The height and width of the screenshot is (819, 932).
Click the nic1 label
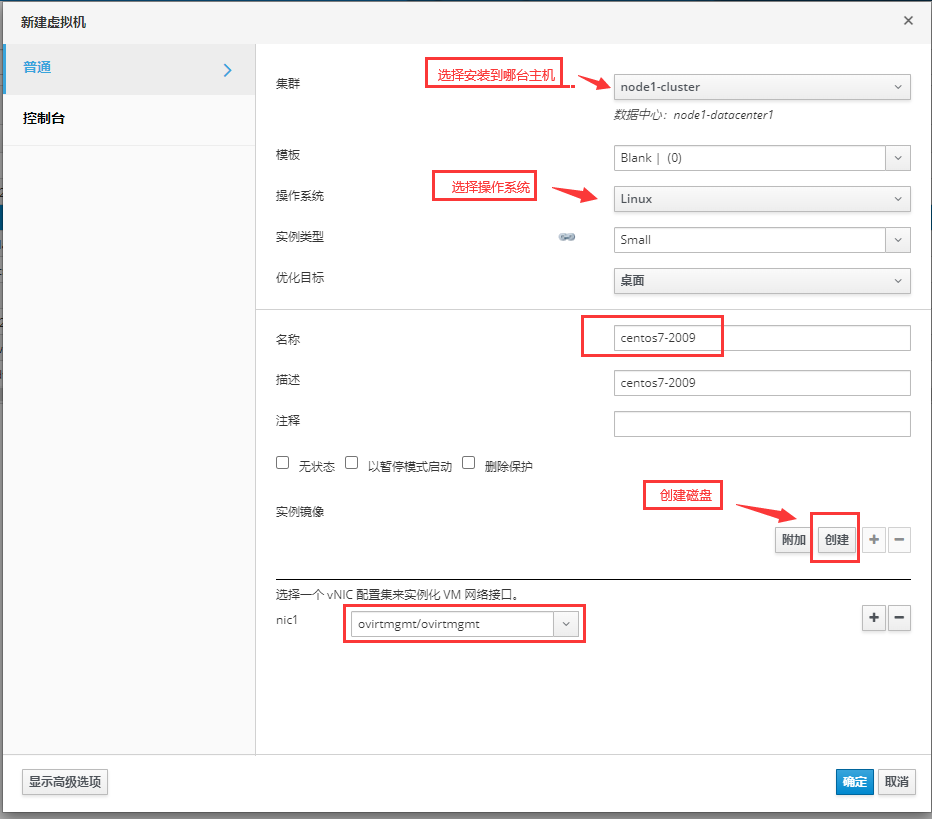pyautogui.click(x=286, y=620)
